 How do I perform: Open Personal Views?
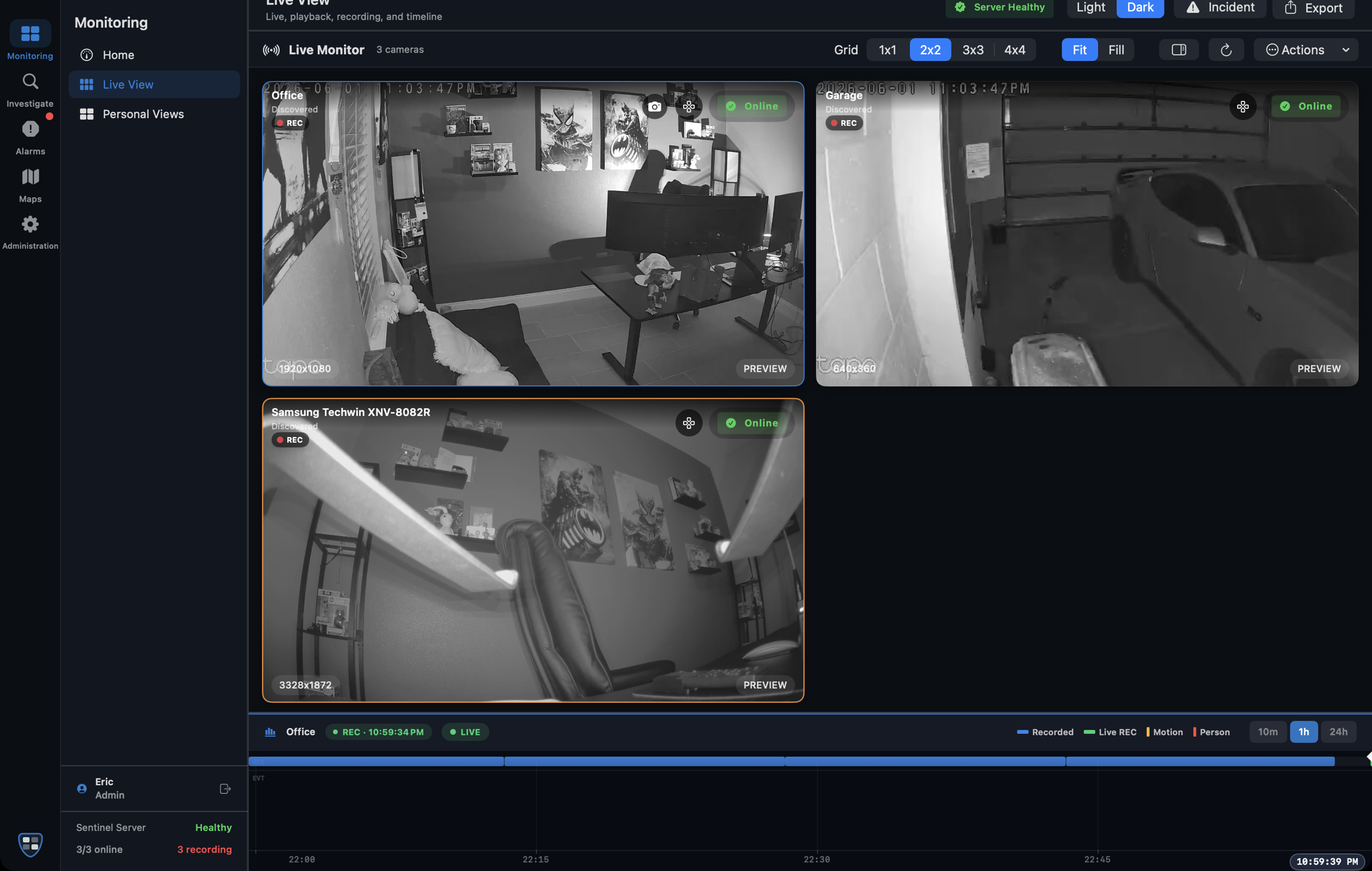154,114
